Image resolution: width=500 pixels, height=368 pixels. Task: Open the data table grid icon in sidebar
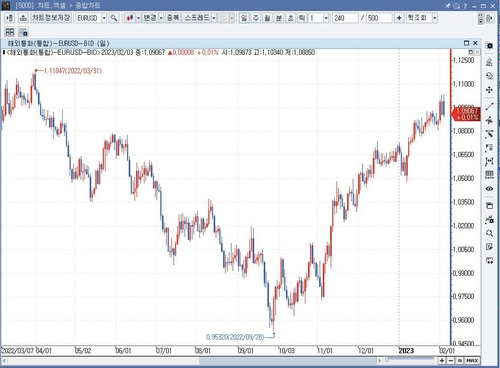(489, 175)
